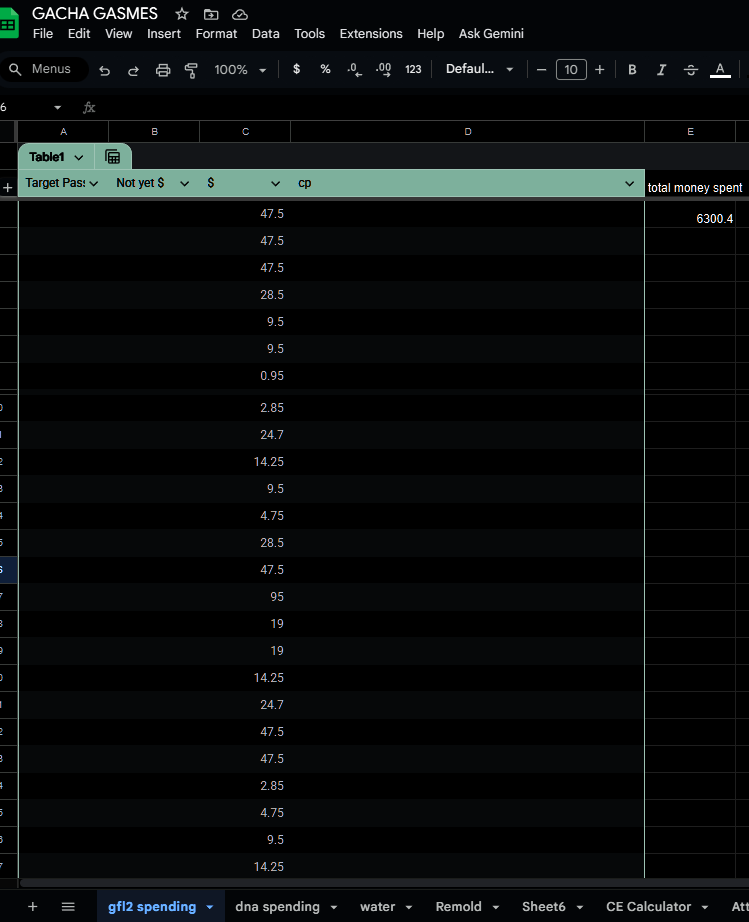Switch to the water sheet

click(377, 907)
